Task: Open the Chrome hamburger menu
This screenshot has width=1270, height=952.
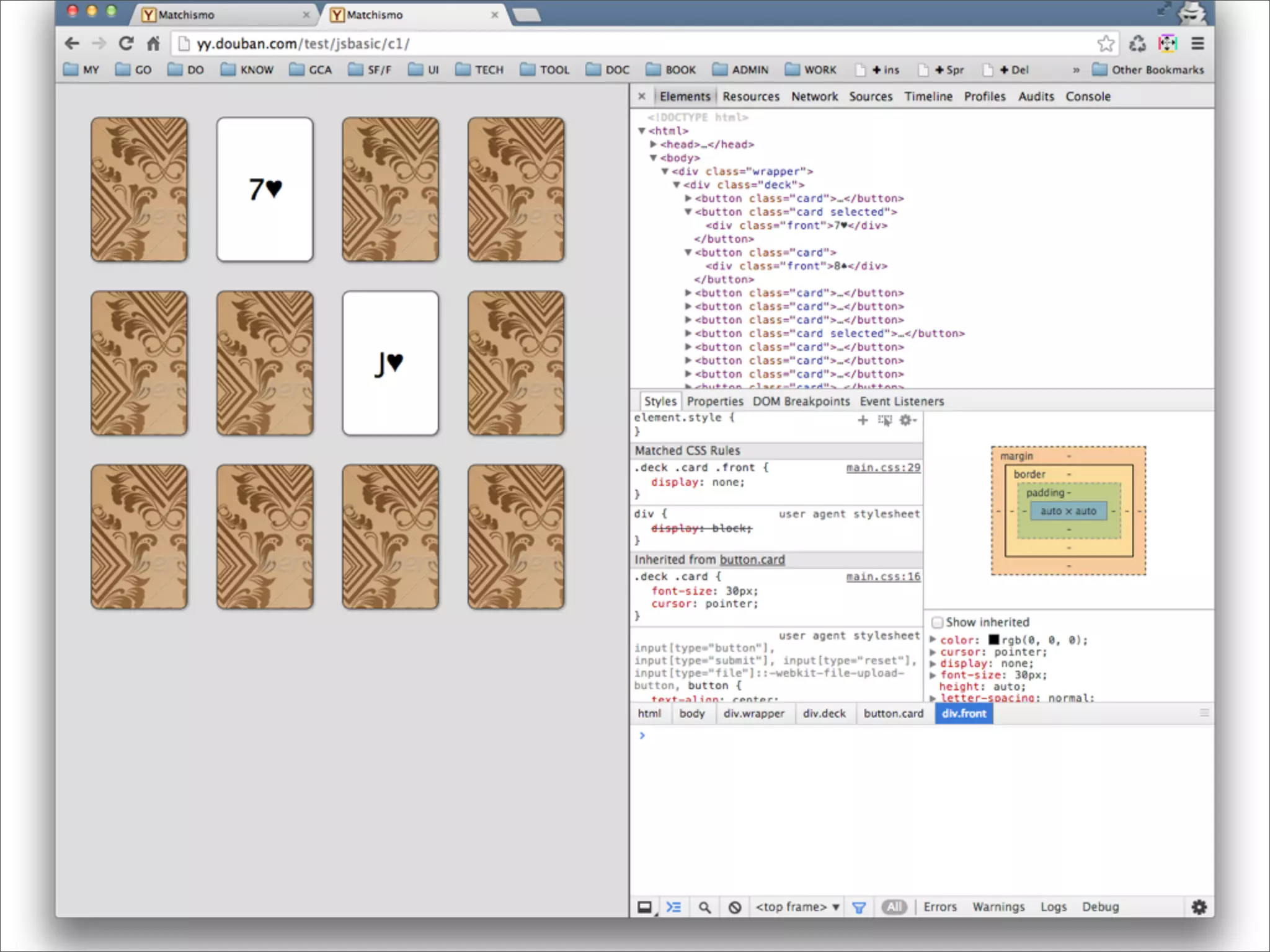Action: click(x=1197, y=43)
